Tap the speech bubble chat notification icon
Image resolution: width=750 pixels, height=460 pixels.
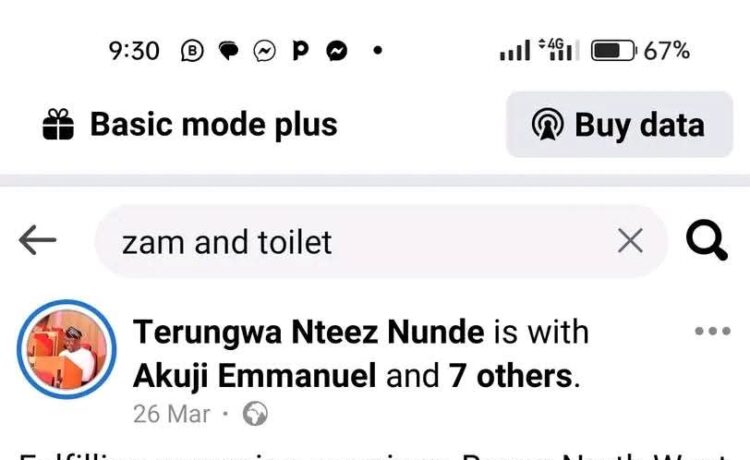click(x=229, y=51)
